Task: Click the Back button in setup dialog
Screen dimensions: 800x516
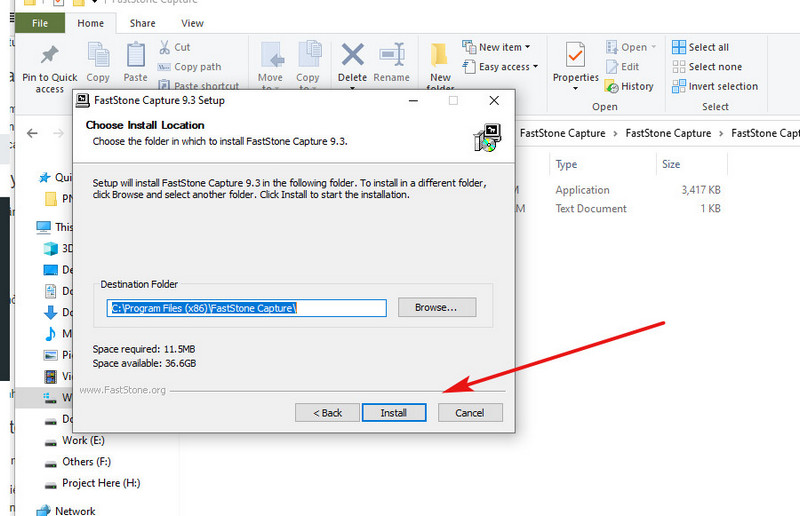Action: point(327,412)
